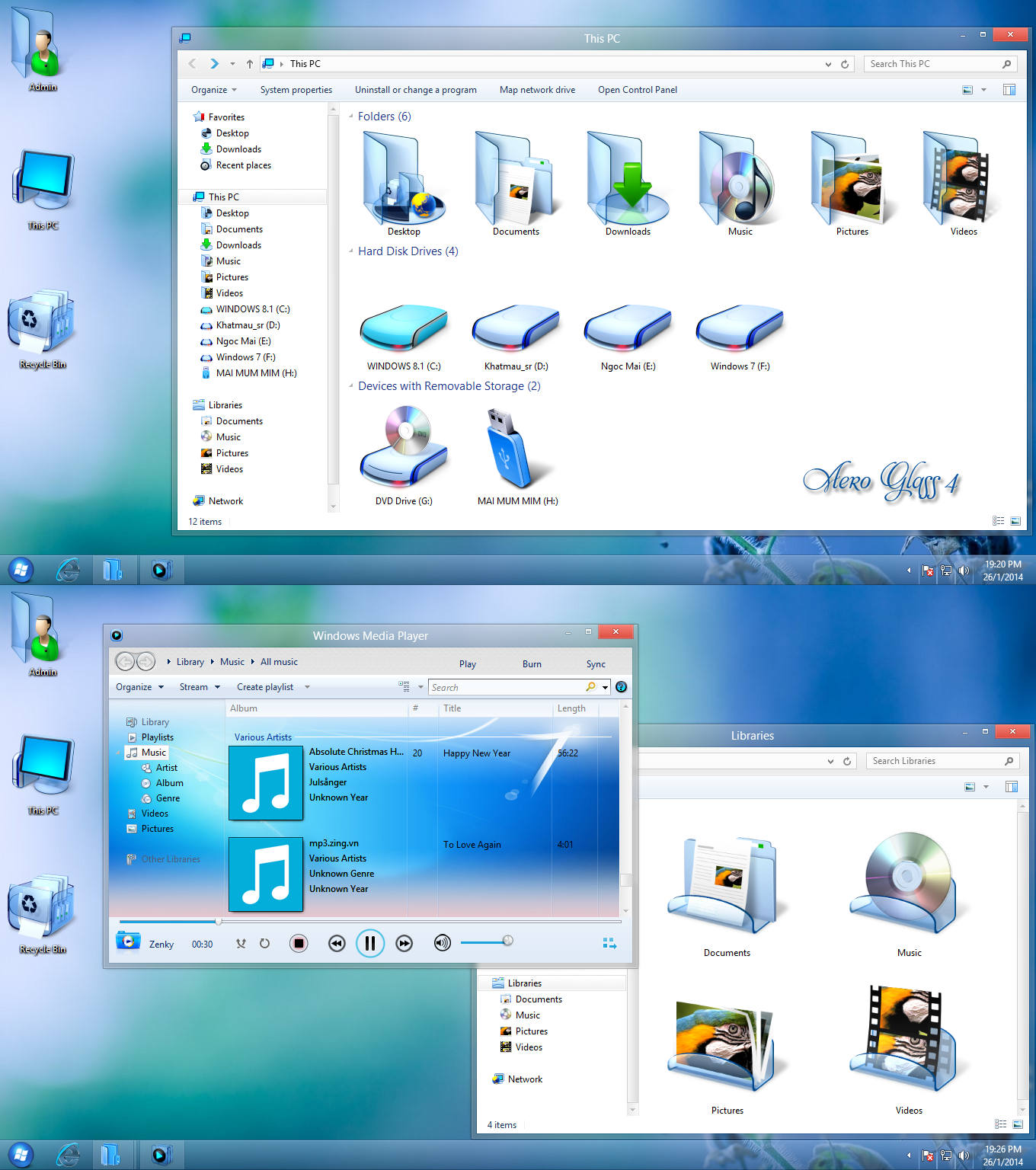Click Open Control Panel
Image resolution: width=1036 pixels, height=1170 pixels.
tap(638, 90)
